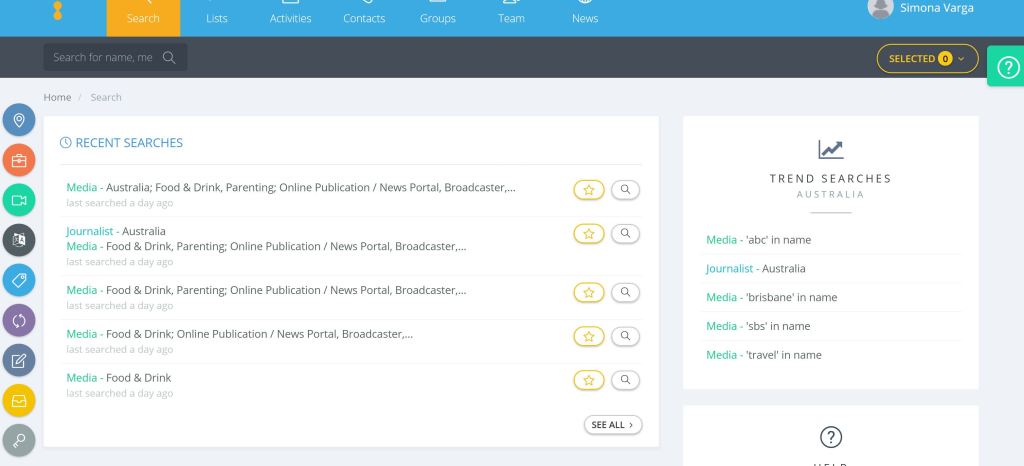Click the search for name input field

[x=103, y=58]
